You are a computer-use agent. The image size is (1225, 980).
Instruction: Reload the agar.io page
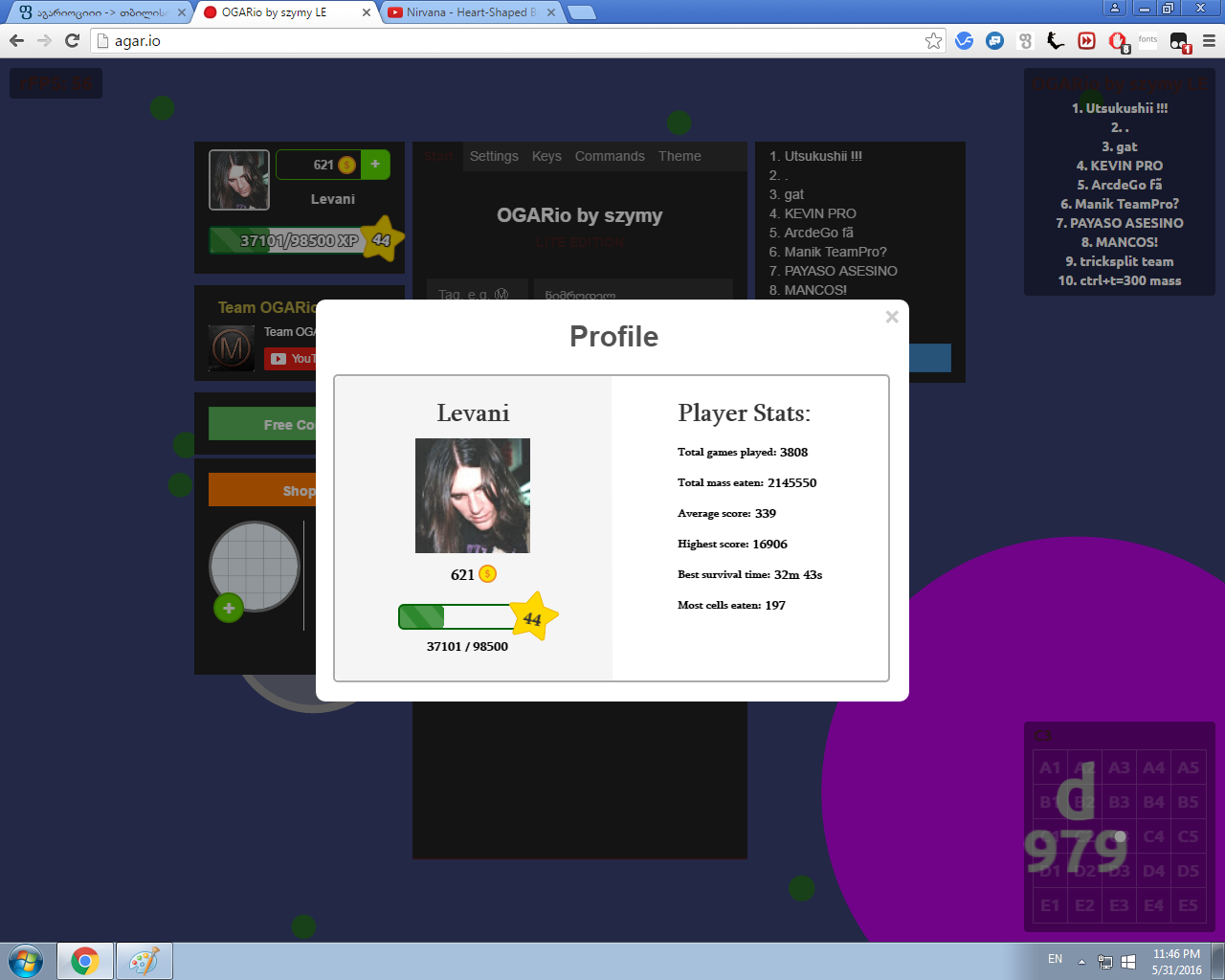[72, 40]
